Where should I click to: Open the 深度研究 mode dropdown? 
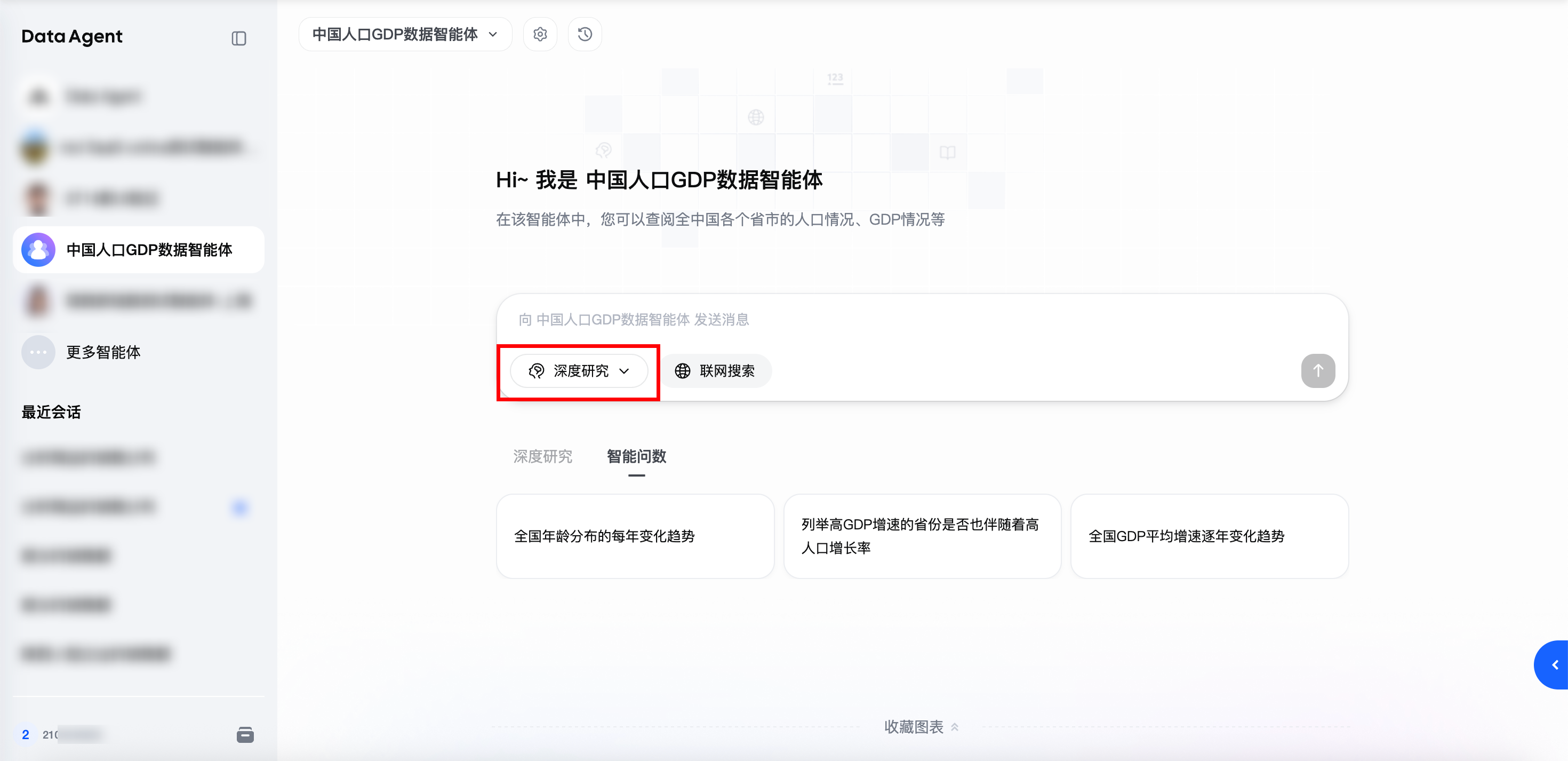point(579,370)
